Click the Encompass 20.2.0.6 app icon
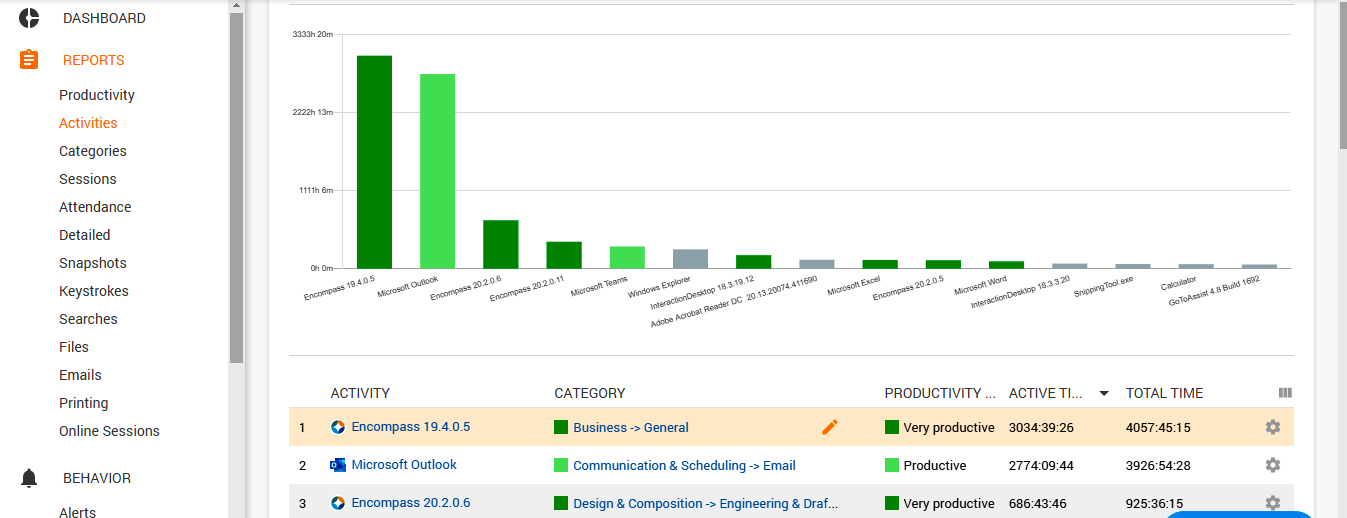The image size is (1347, 518). pos(338,503)
